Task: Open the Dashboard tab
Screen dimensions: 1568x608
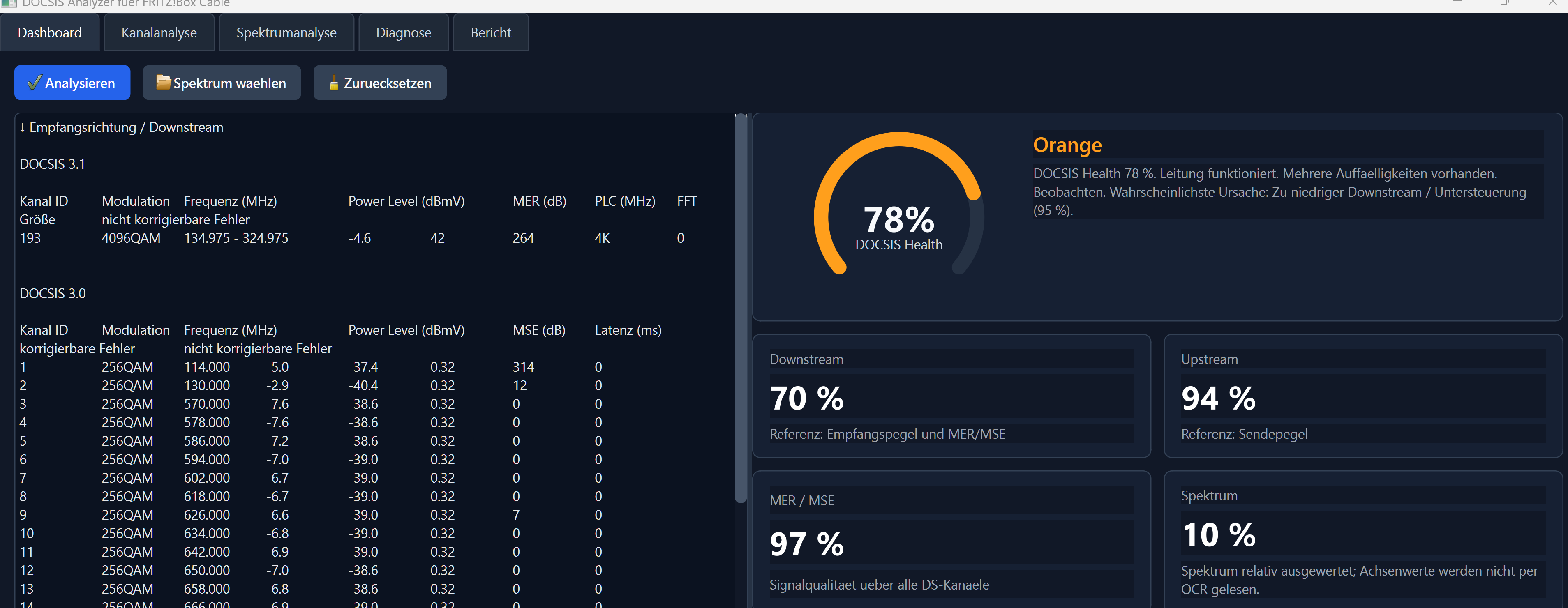Action: click(49, 33)
